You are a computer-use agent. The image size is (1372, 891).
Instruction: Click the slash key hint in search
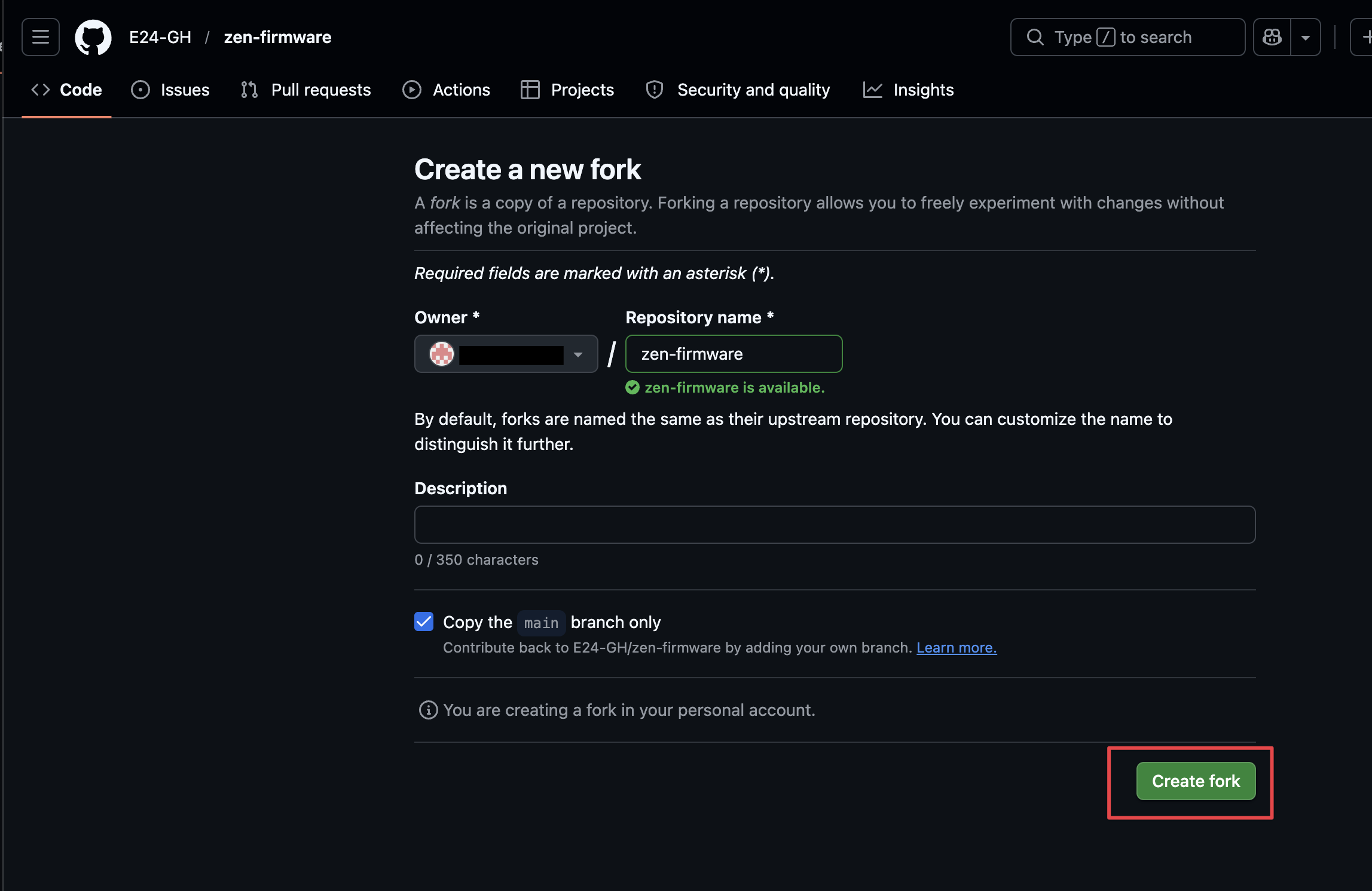pos(1105,37)
